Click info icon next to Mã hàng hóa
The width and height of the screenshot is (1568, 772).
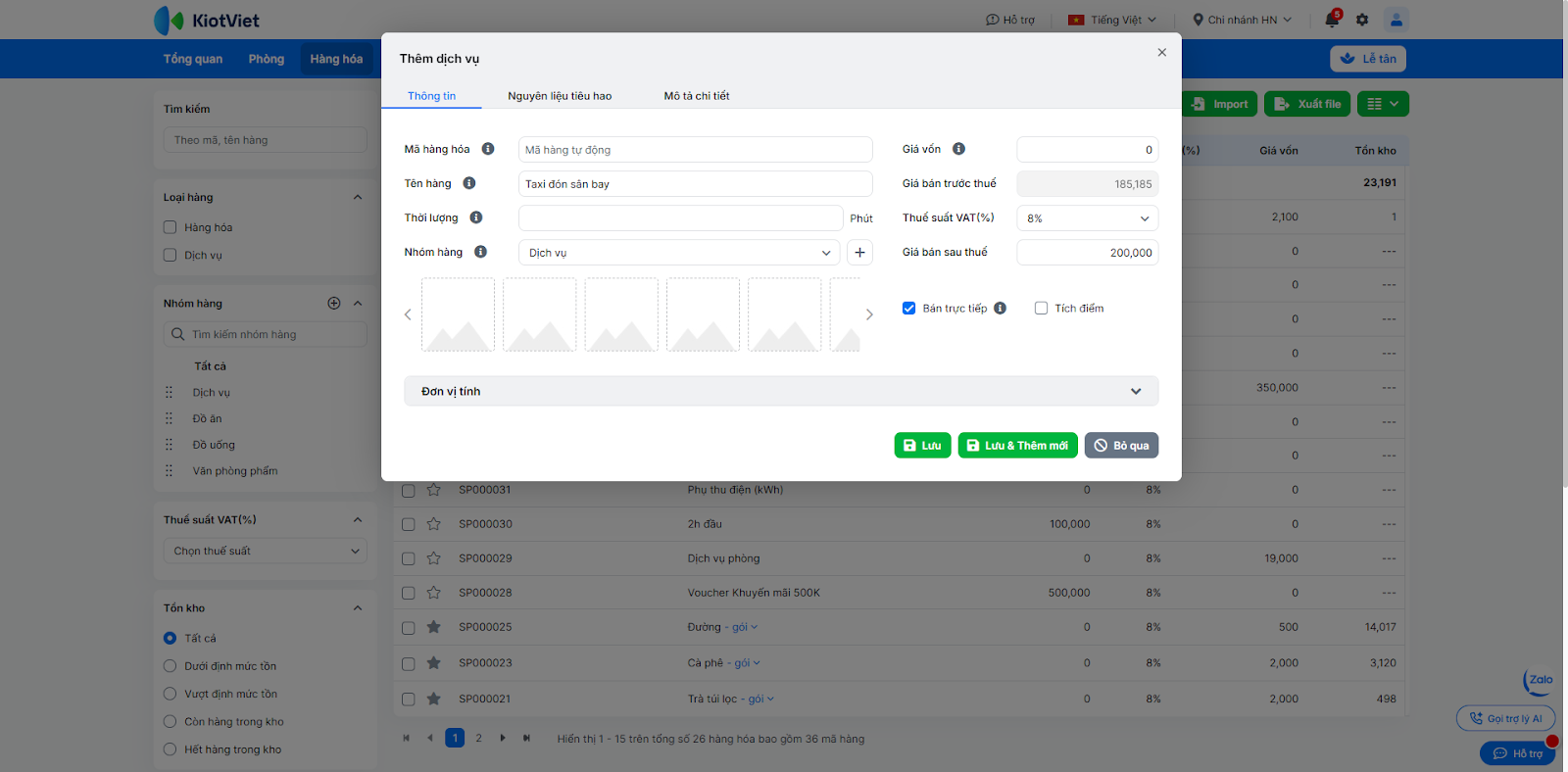(x=488, y=149)
